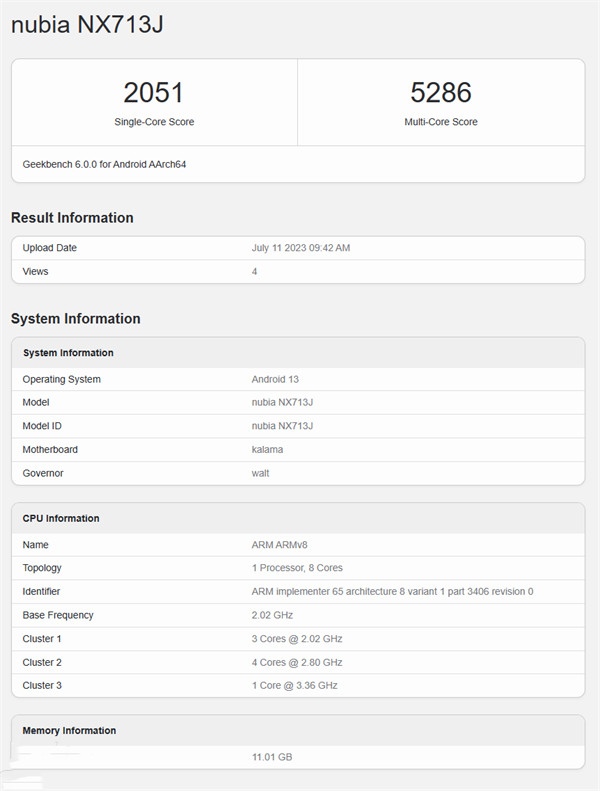Click the Governor label

pyautogui.click(x=43, y=473)
